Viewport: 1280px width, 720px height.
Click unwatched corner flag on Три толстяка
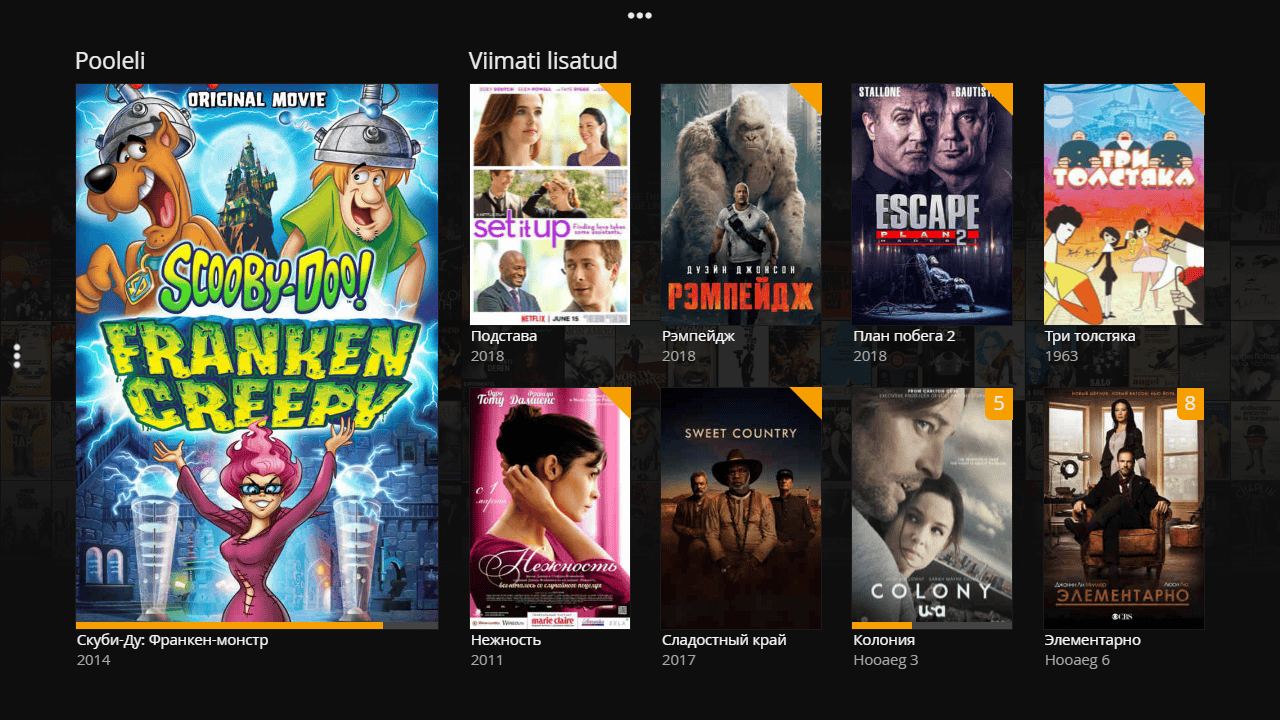coord(1194,94)
